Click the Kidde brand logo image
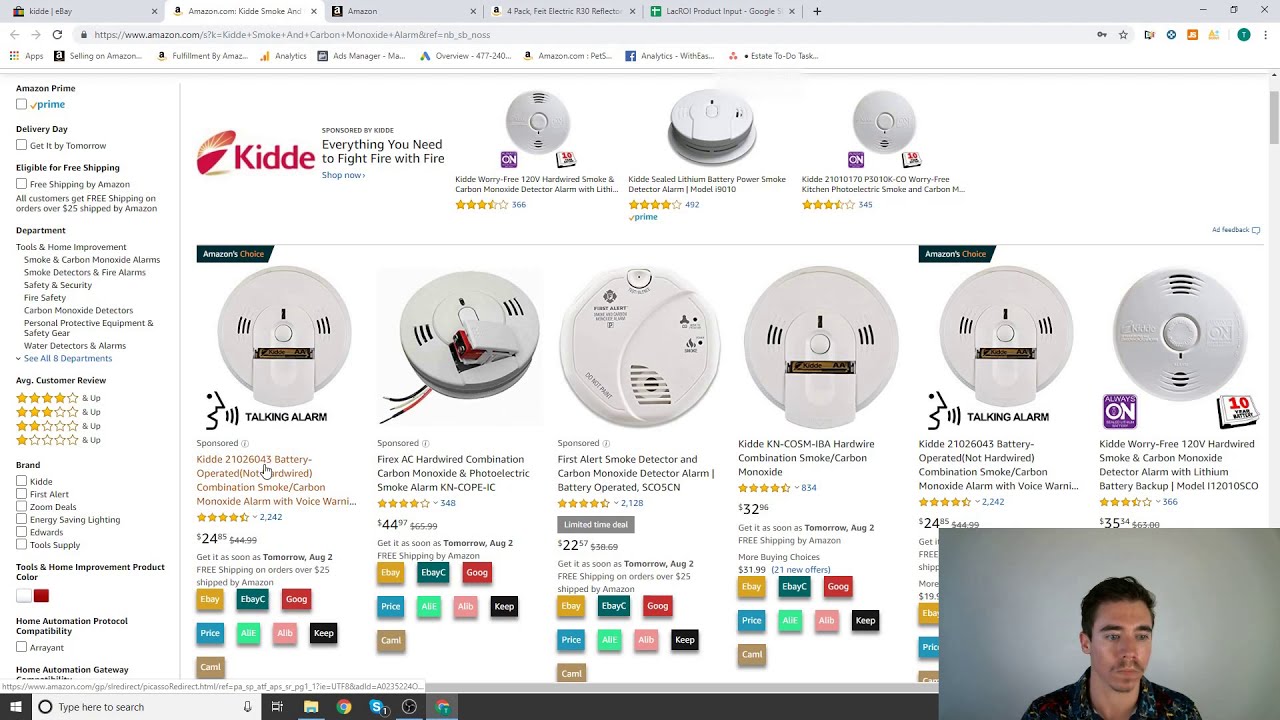 tap(256, 153)
